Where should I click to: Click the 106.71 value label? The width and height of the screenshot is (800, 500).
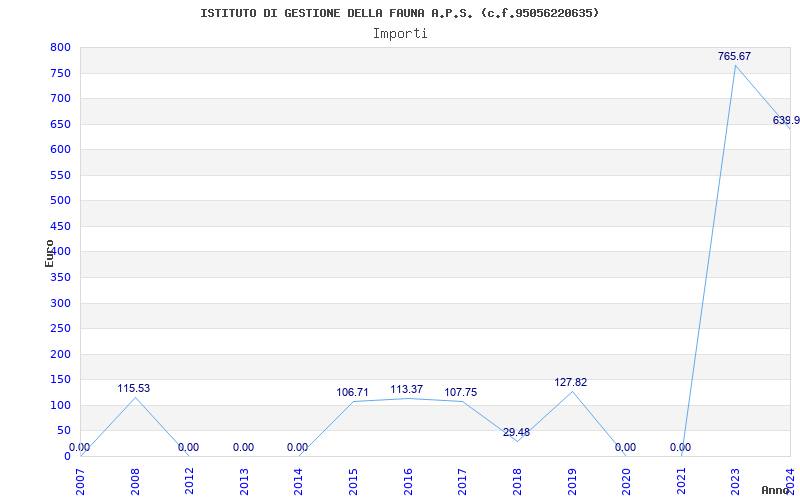tap(352, 392)
